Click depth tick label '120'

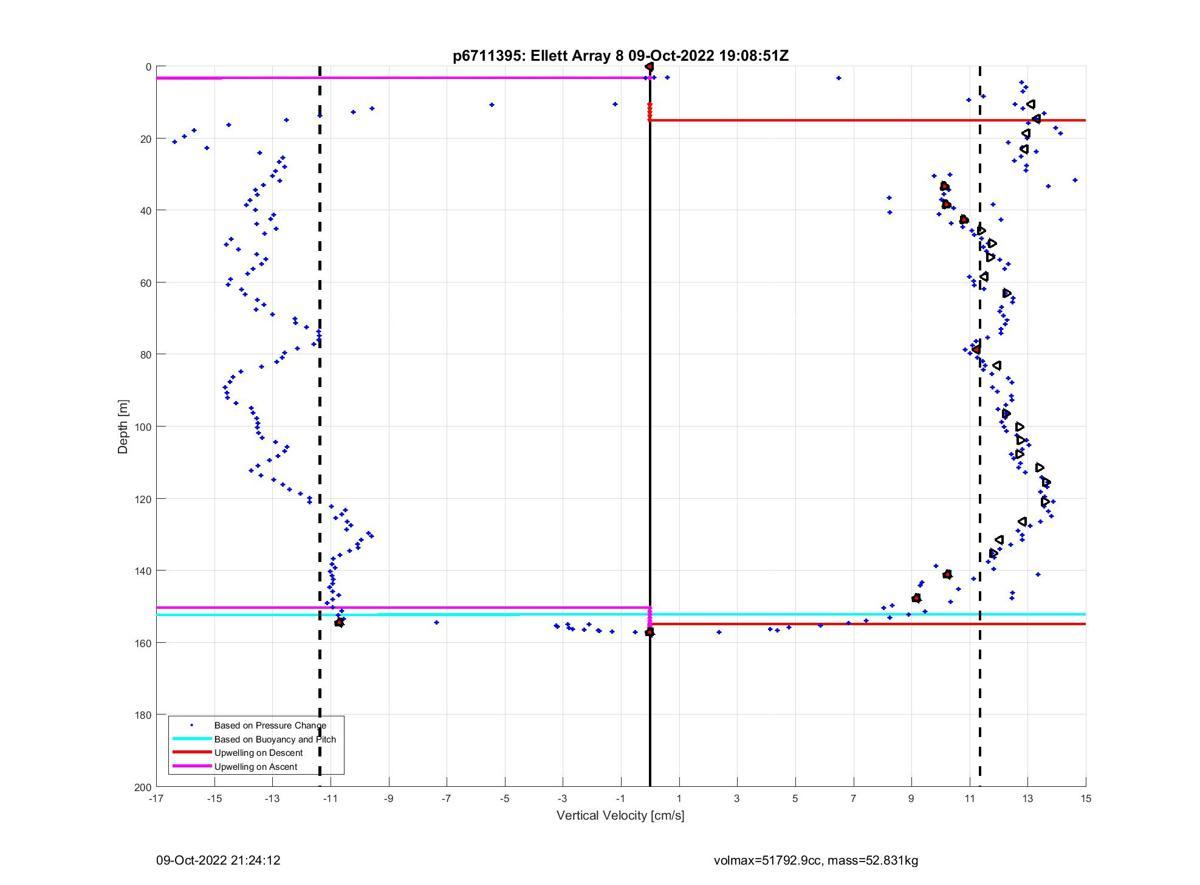[x=142, y=499]
